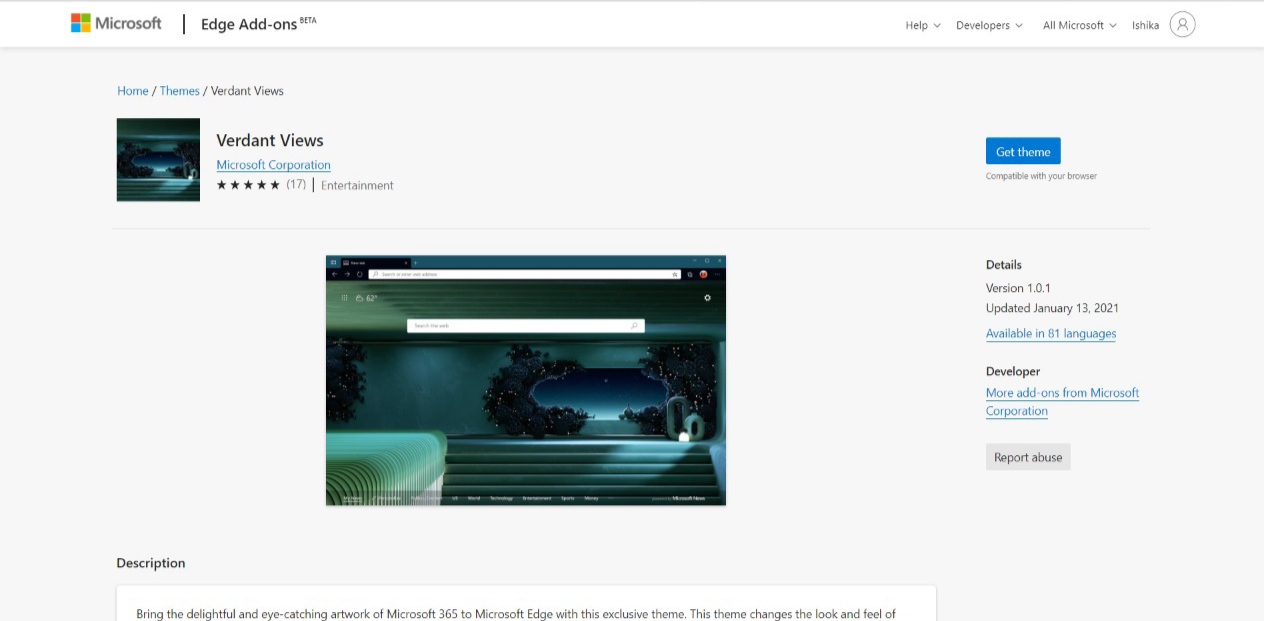The image size is (1264, 621).
Task: Click the Report abuse button
Action: click(1028, 457)
